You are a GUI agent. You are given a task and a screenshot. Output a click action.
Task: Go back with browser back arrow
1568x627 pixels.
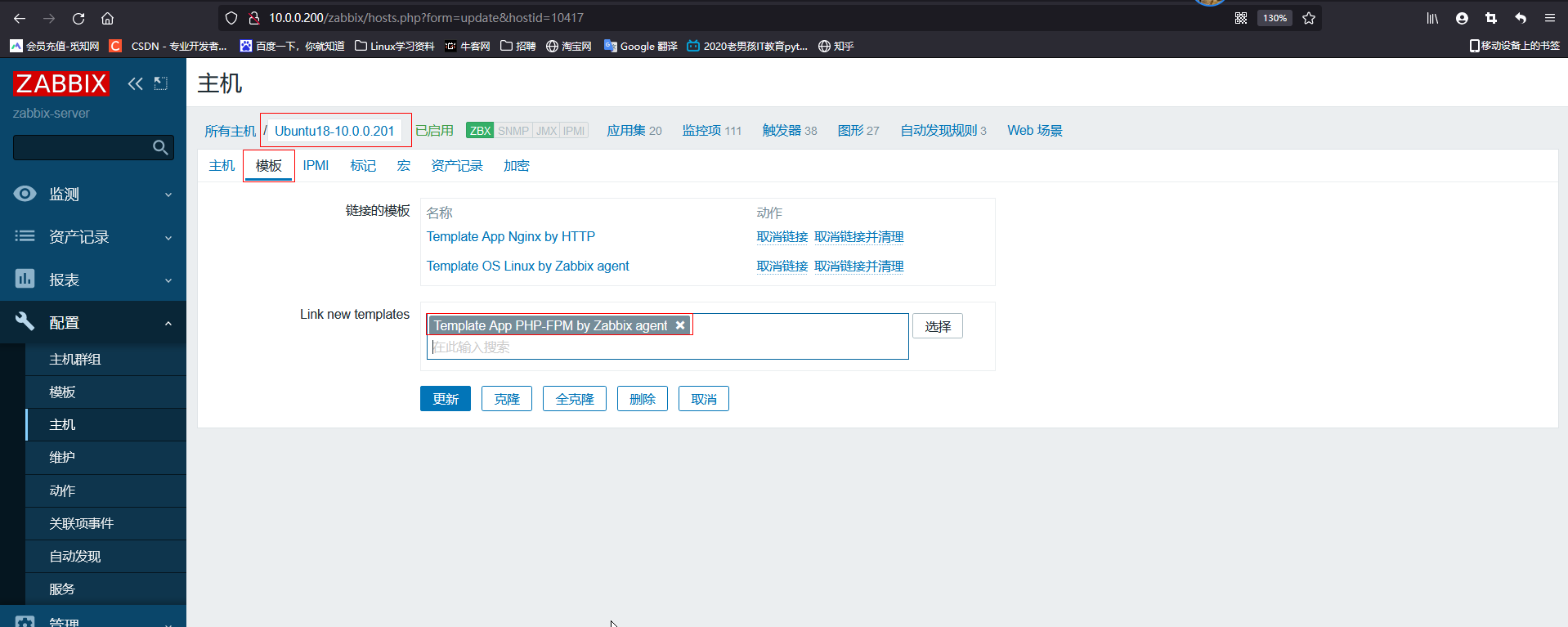click(x=20, y=18)
